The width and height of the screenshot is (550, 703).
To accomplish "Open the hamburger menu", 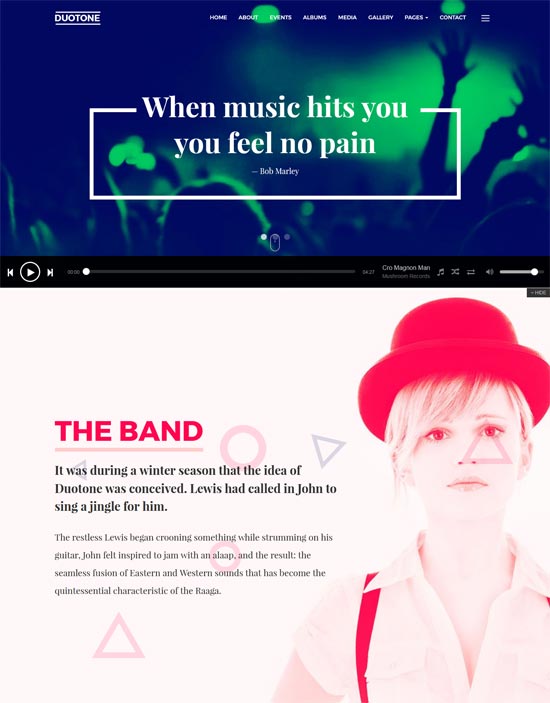I will 485,18.
